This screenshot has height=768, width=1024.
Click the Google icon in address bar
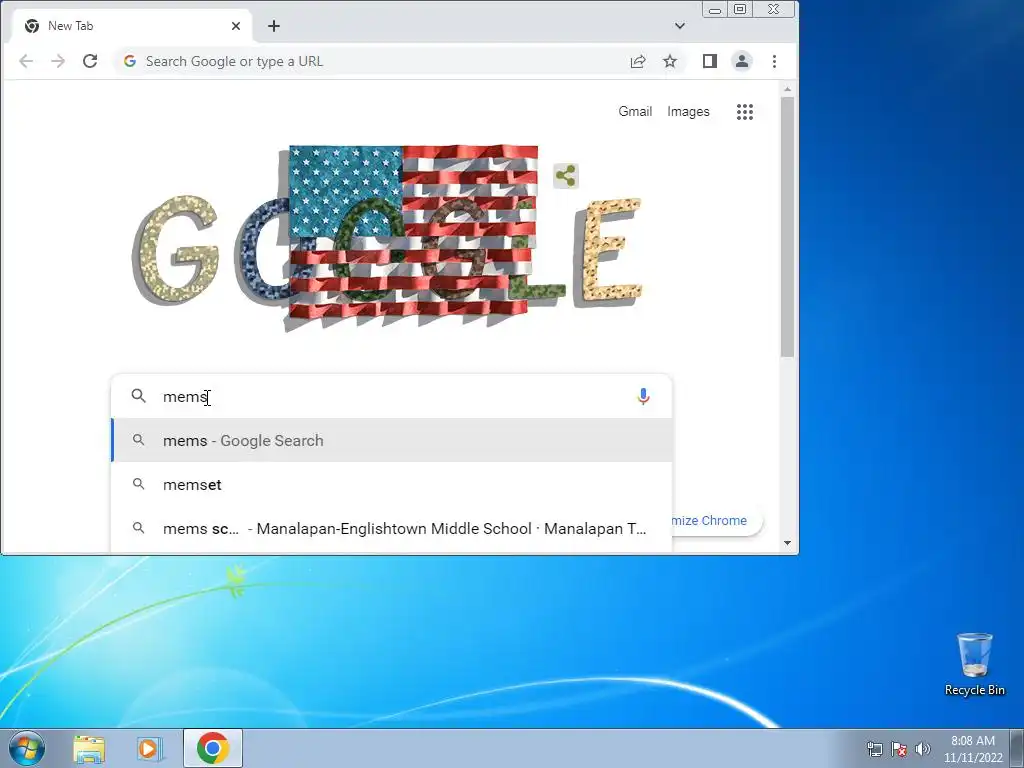tap(130, 61)
